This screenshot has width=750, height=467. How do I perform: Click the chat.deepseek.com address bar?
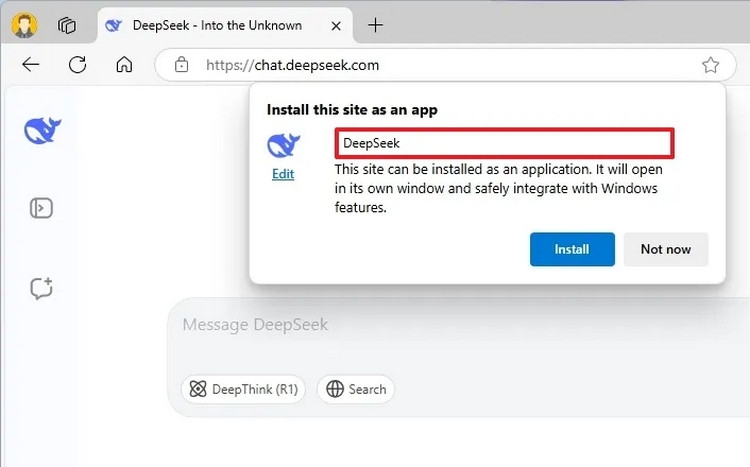pyautogui.click(x=445, y=65)
